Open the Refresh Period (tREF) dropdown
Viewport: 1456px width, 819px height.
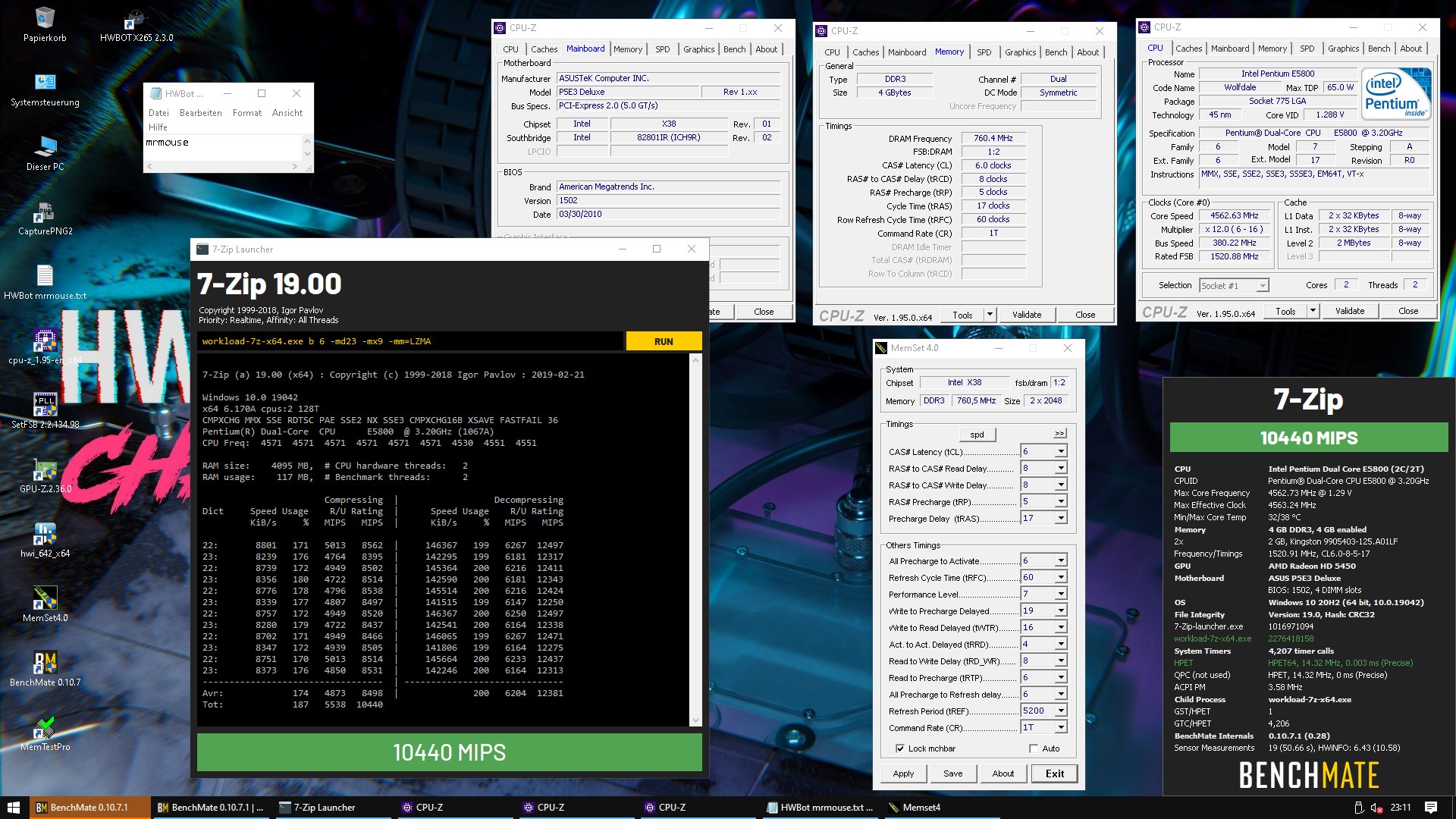1061,711
